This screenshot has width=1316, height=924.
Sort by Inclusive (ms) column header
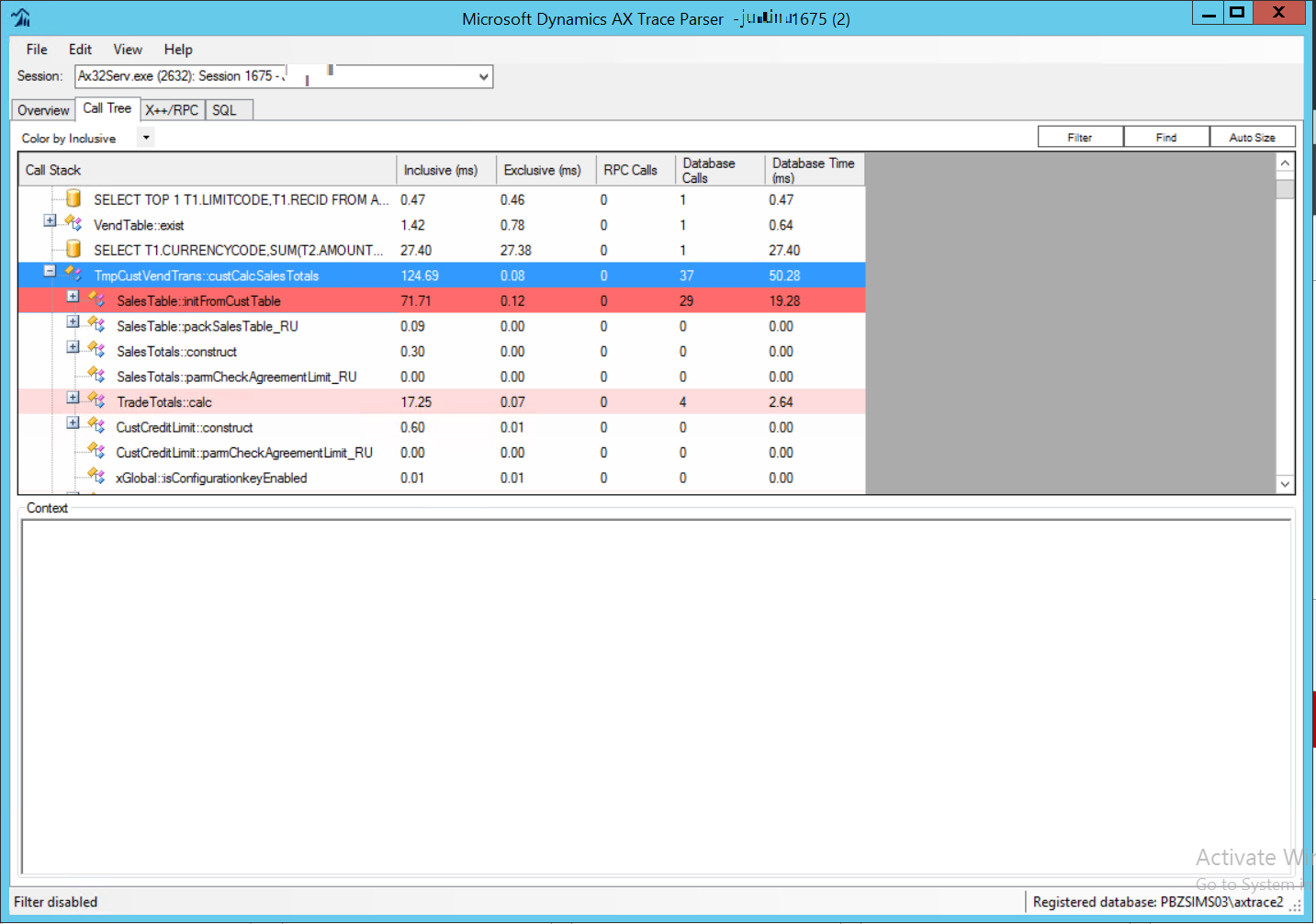click(x=446, y=170)
